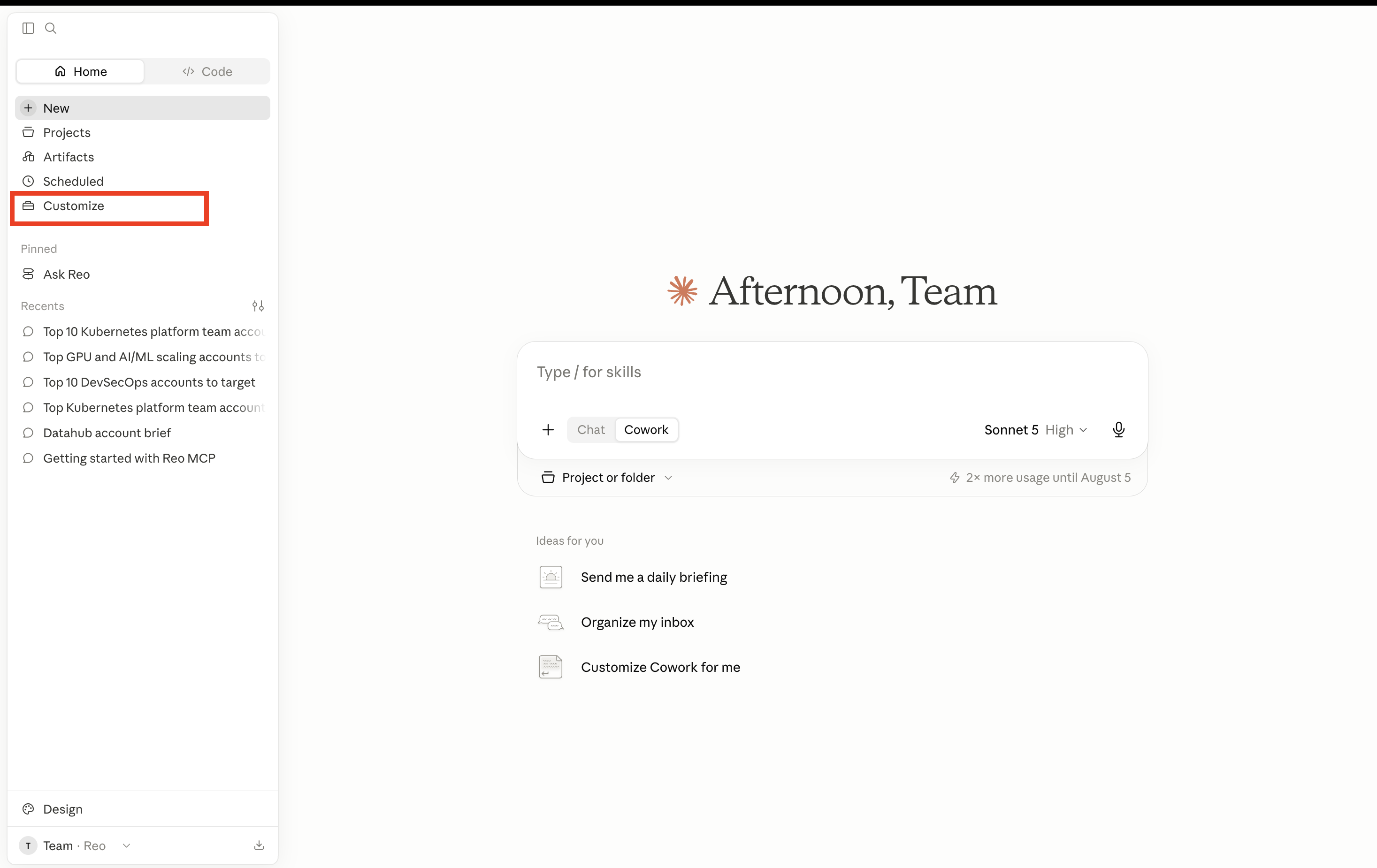Click the lightning bolt usage icon

pos(955,478)
